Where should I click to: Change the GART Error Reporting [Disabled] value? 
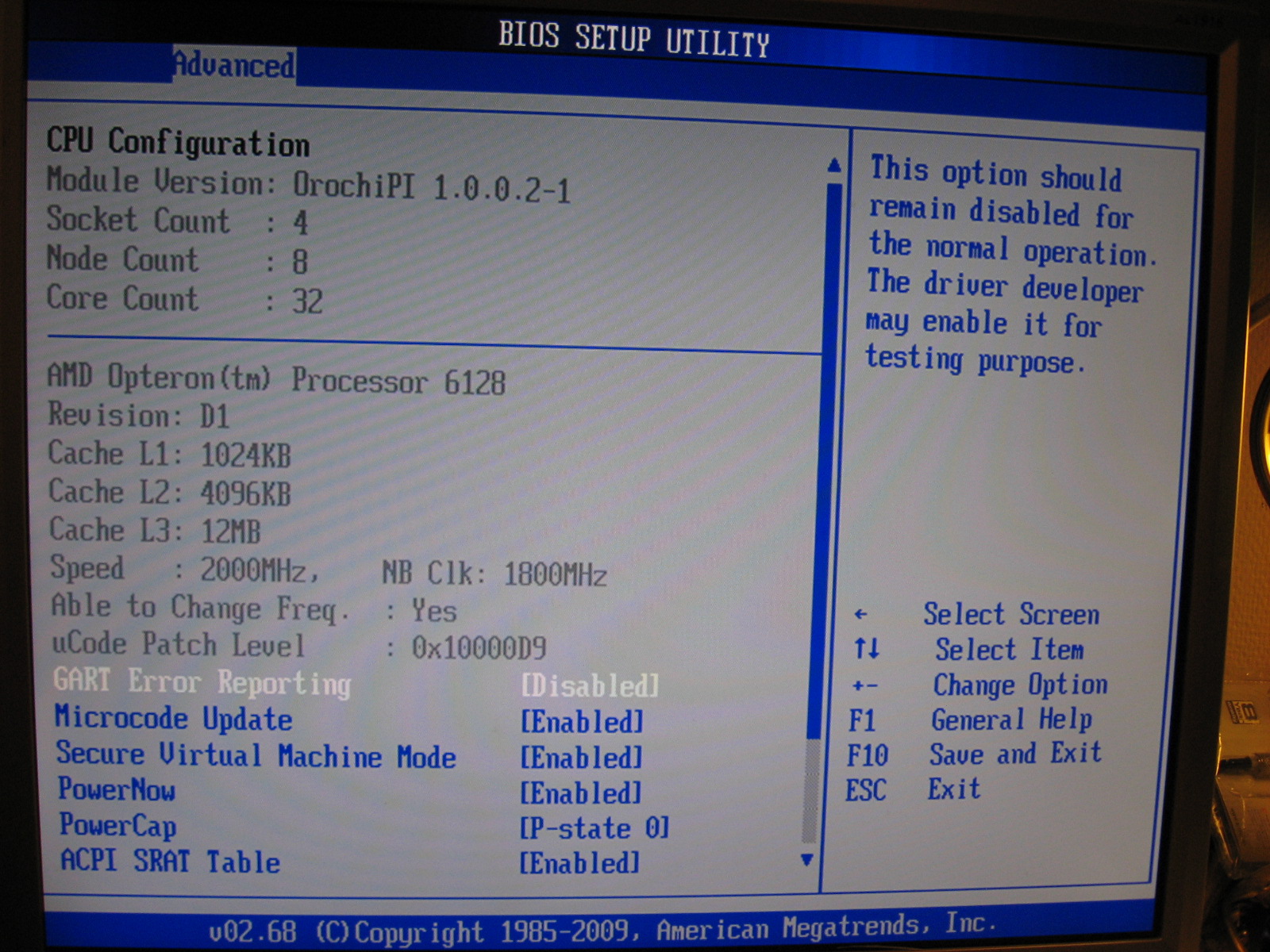tap(590, 686)
